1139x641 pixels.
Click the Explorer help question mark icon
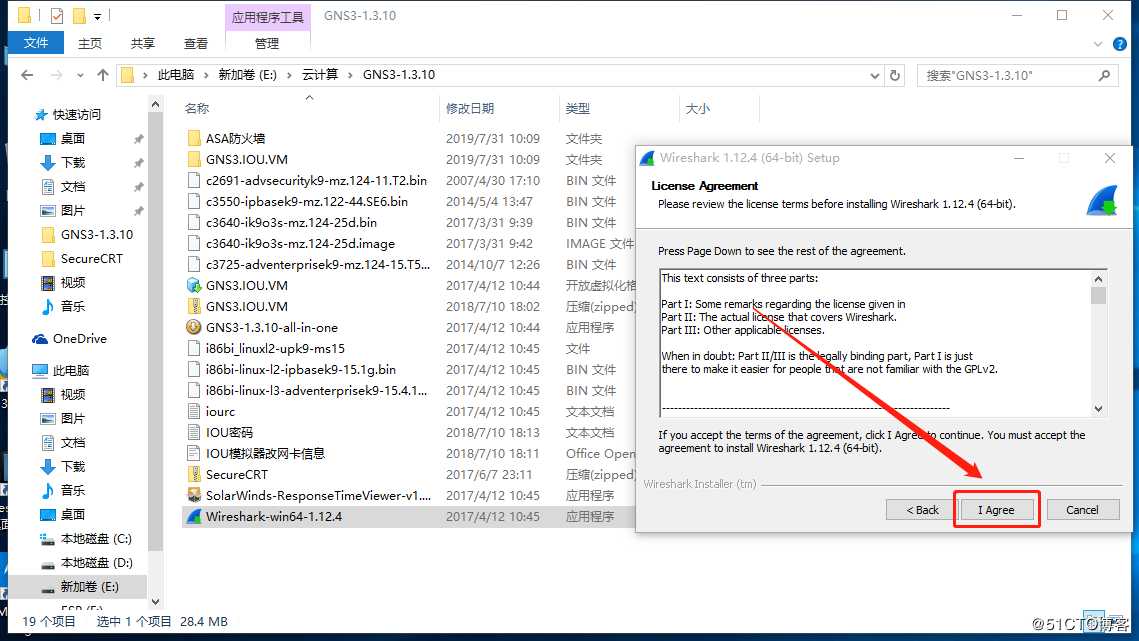pyautogui.click(x=1120, y=44)
